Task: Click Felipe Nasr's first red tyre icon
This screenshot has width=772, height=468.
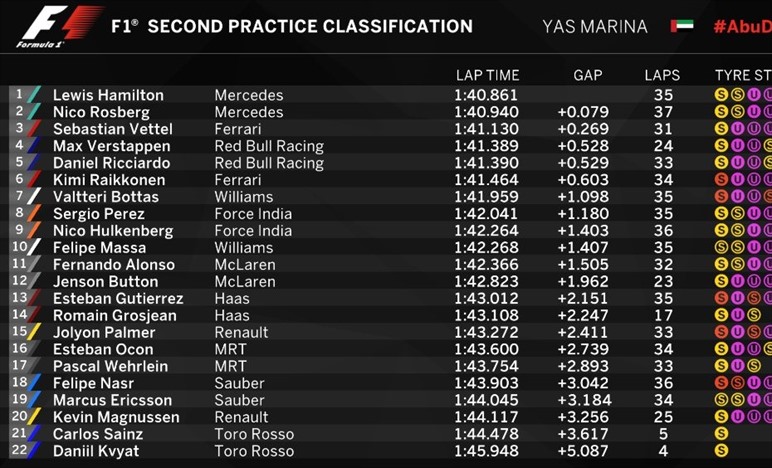Action: (721, 383)
